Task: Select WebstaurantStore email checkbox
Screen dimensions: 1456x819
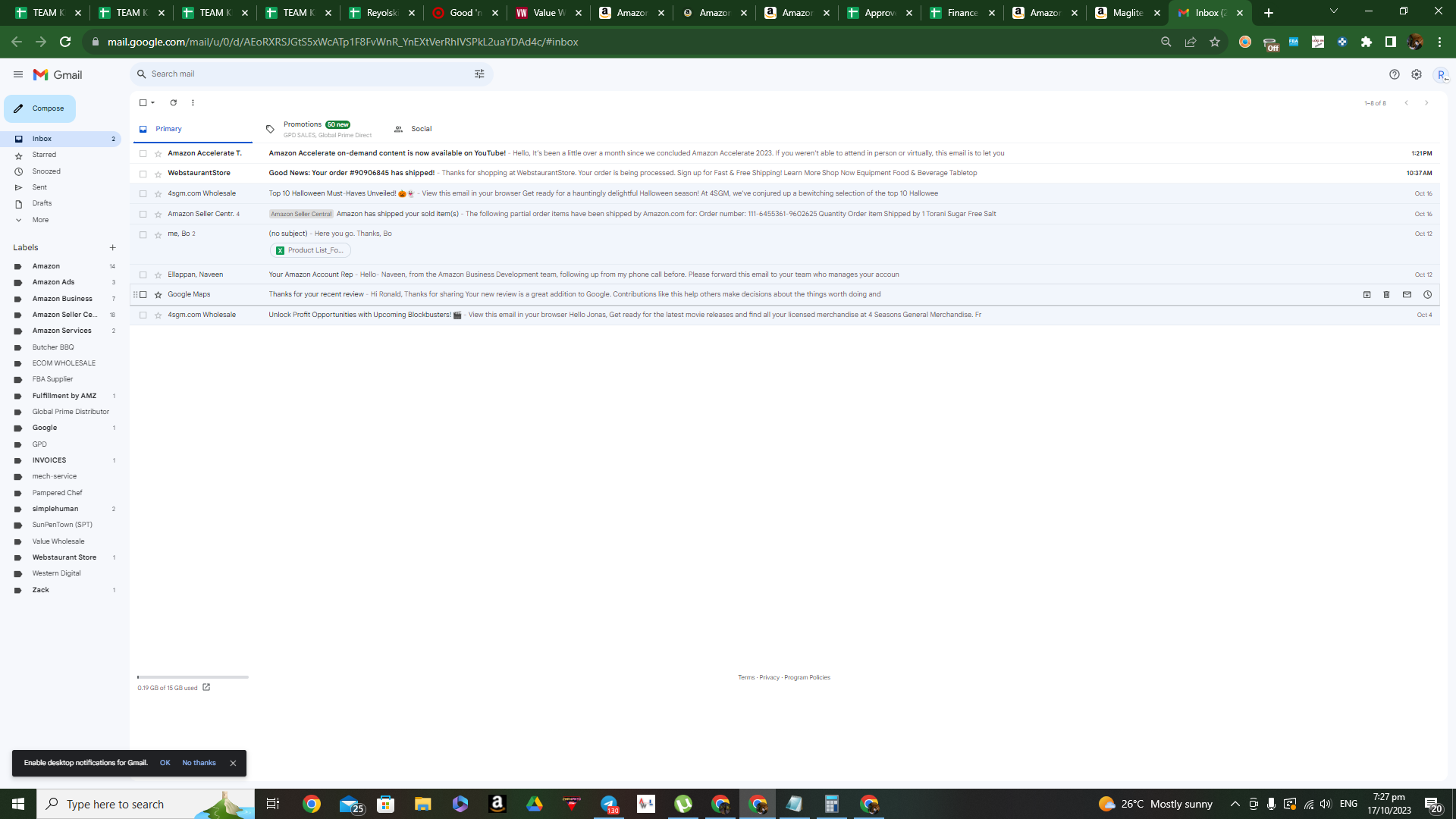Action: pos(143,174)
